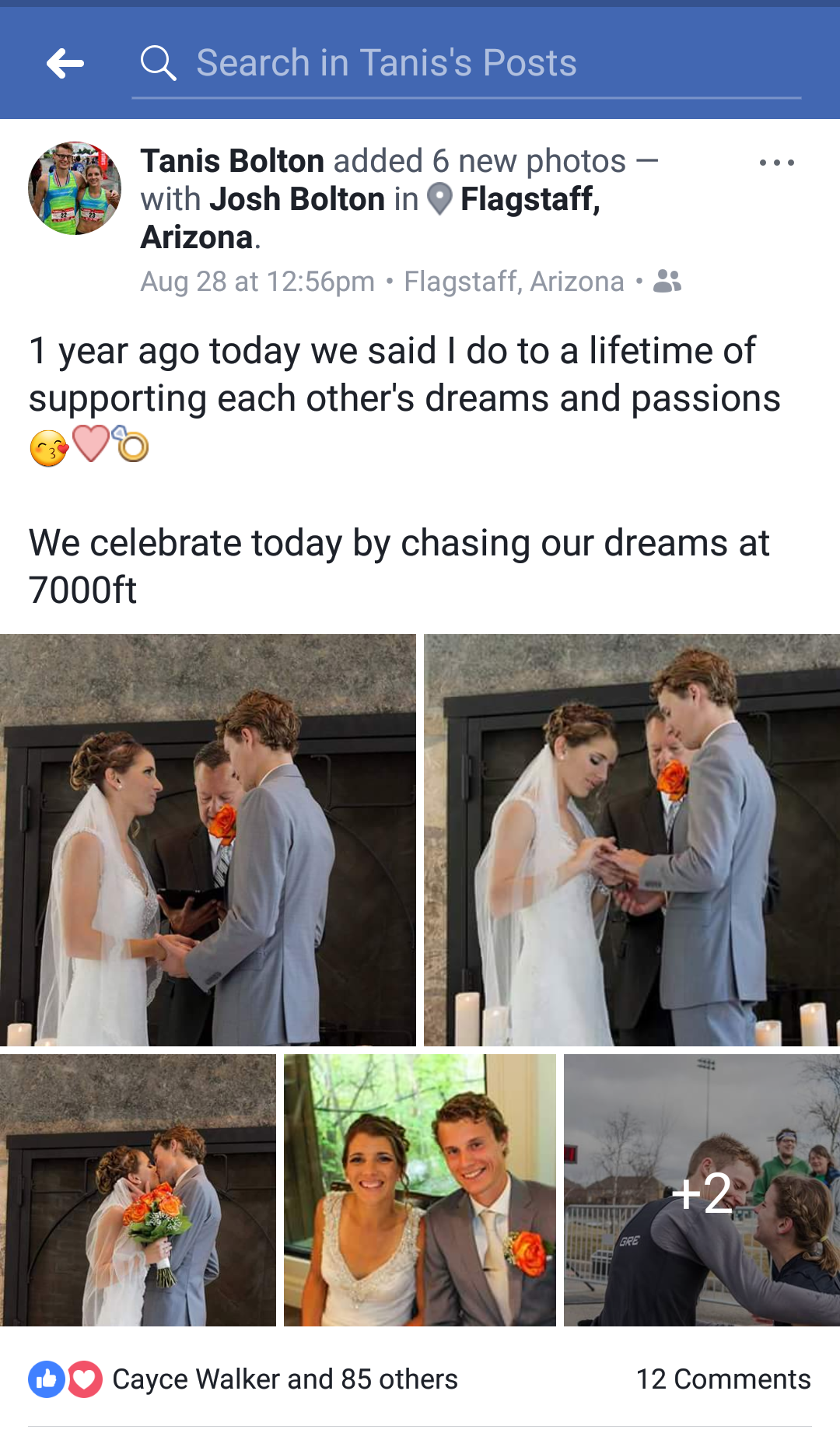Tap the search magnifier icon
The height and width of the screenshot is (1447, 840).
(158, 63)
